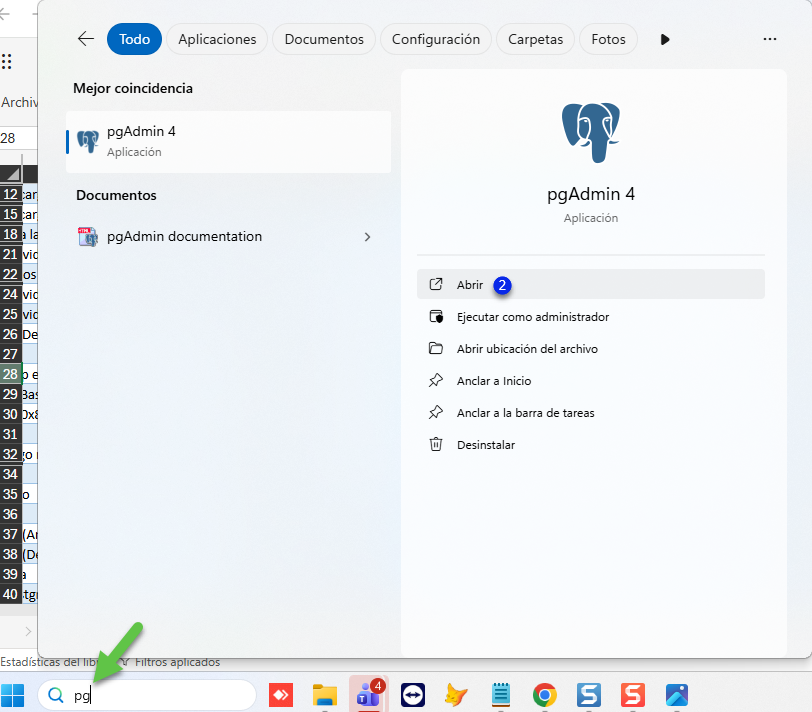Open AnyDesk from the taskbar

(x=281, y=695)
